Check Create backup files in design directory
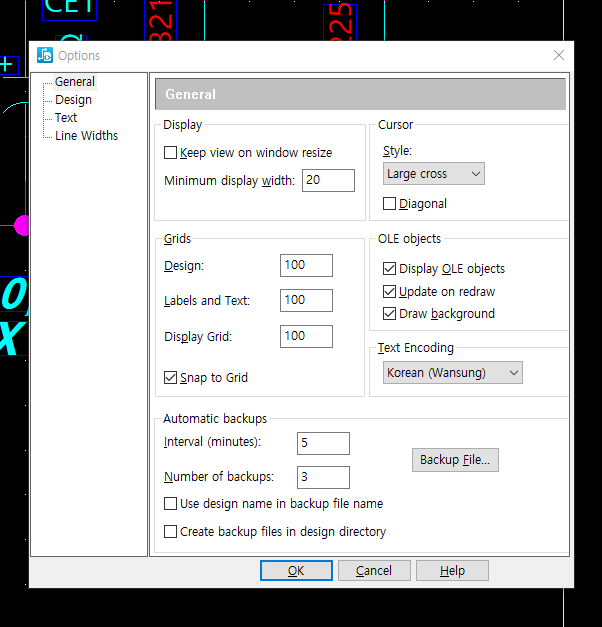602x627 pixels. tap(171, 532)
